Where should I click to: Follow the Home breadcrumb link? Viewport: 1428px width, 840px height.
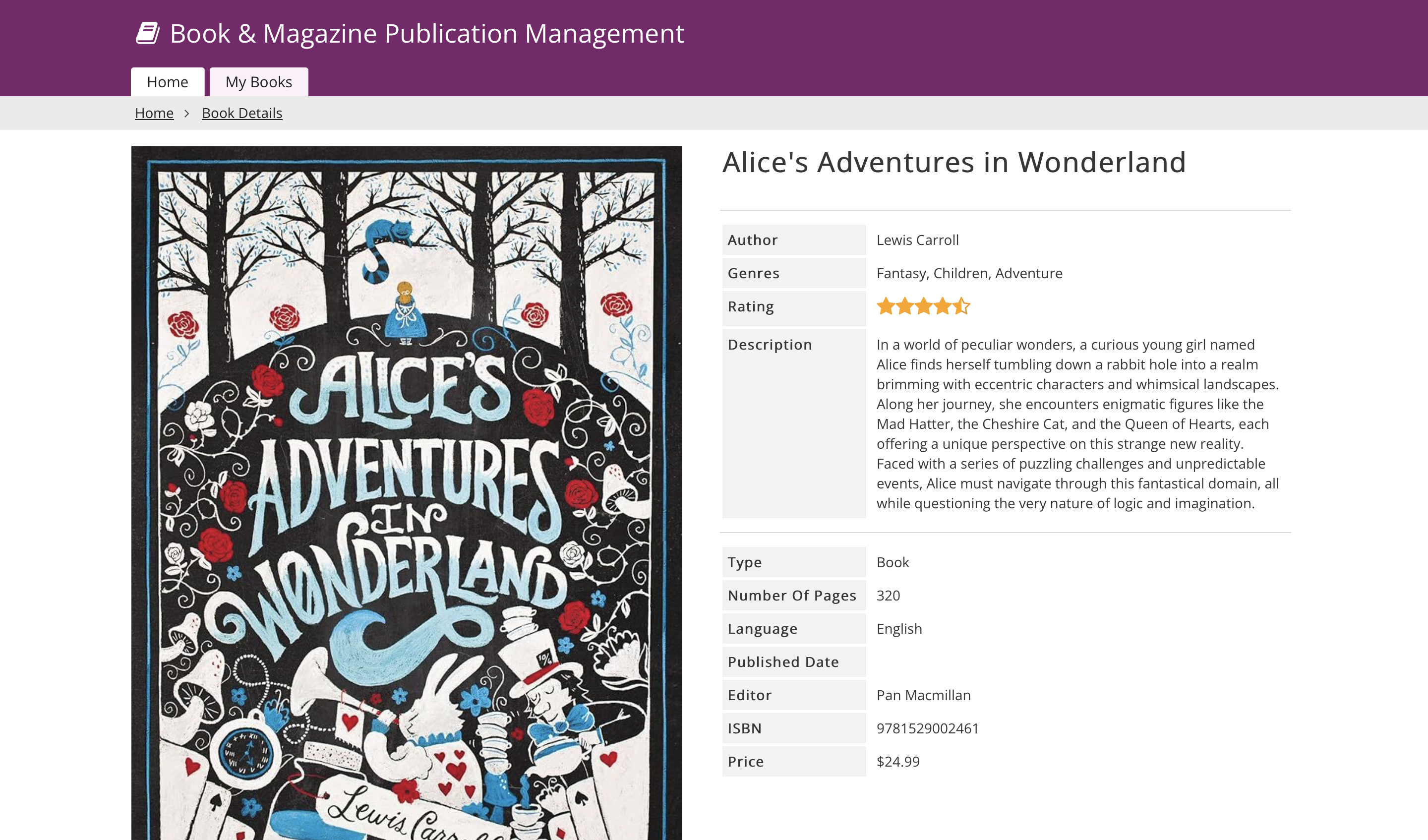tap(154, 114)
